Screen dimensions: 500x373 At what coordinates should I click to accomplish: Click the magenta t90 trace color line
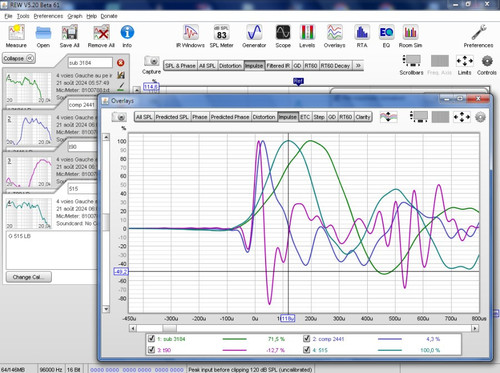coord(234,350)
